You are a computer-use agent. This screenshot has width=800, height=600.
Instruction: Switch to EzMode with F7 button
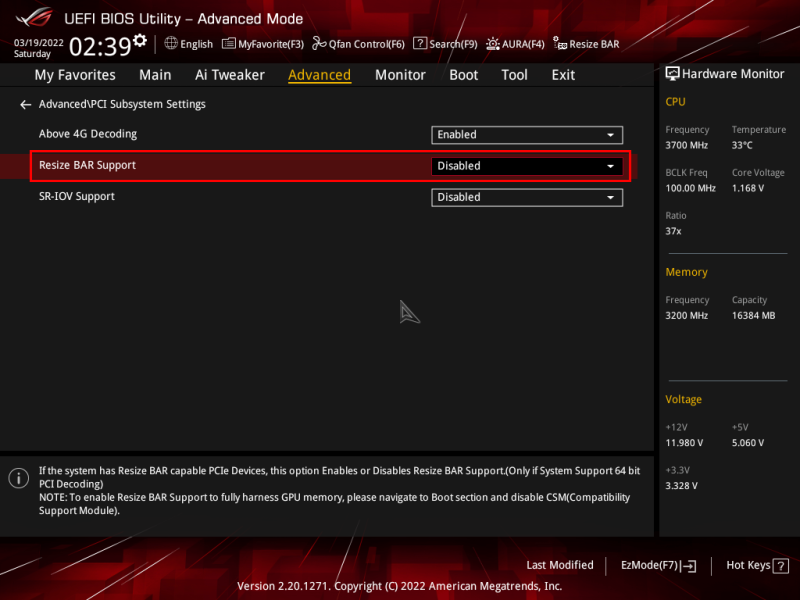[x=657, y=565]
